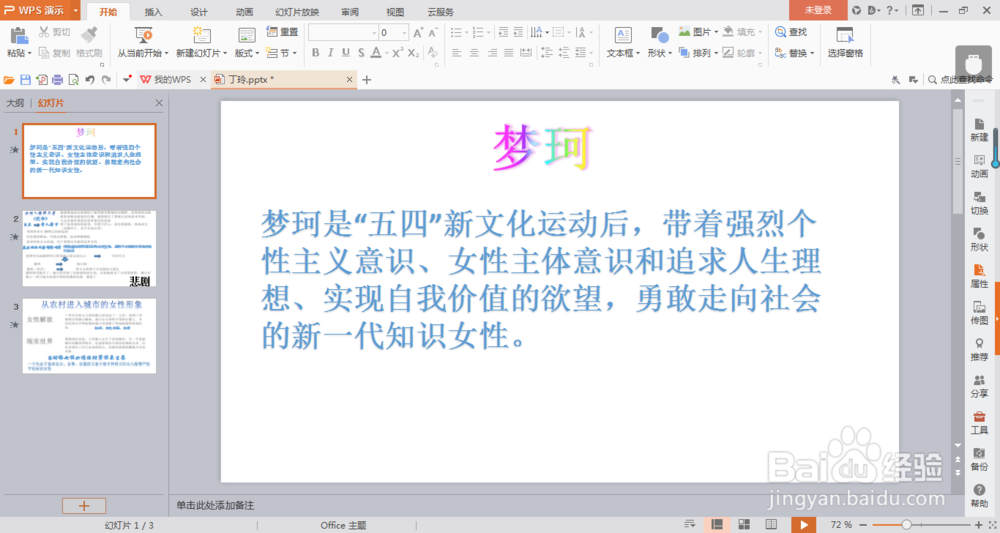Open the Backup (备份) sidebar panel
Screen dimensions: 1000x533
[x=979, y=459]
